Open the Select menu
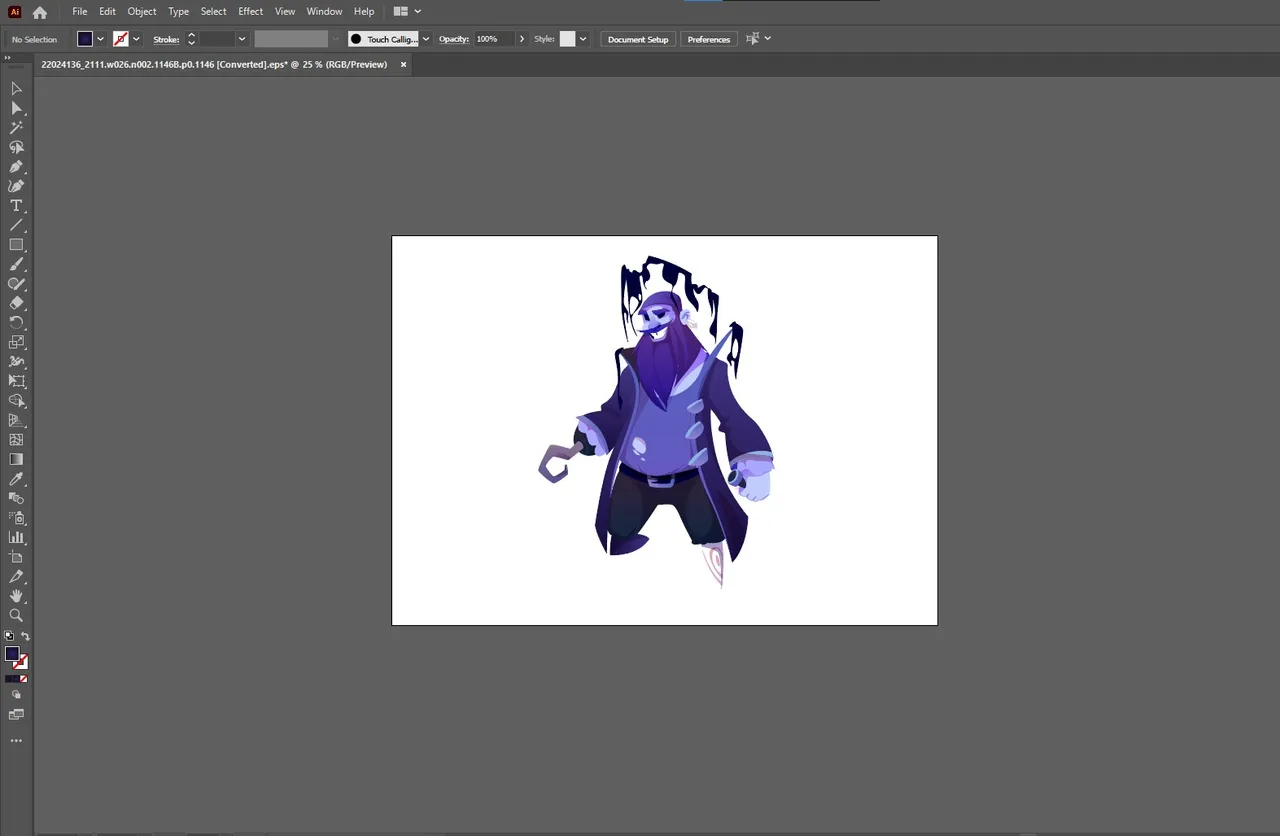Viewport: 1280px width, 836px height. (x=214, y=12)
